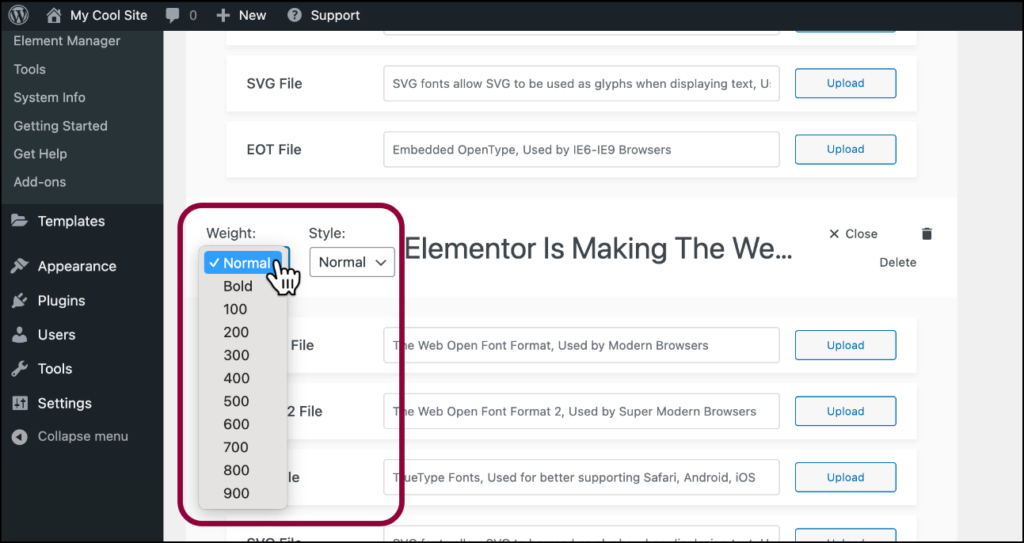Click the WordPress logo icon
This screenshot has height=543, width=1024.
[18, 15]
